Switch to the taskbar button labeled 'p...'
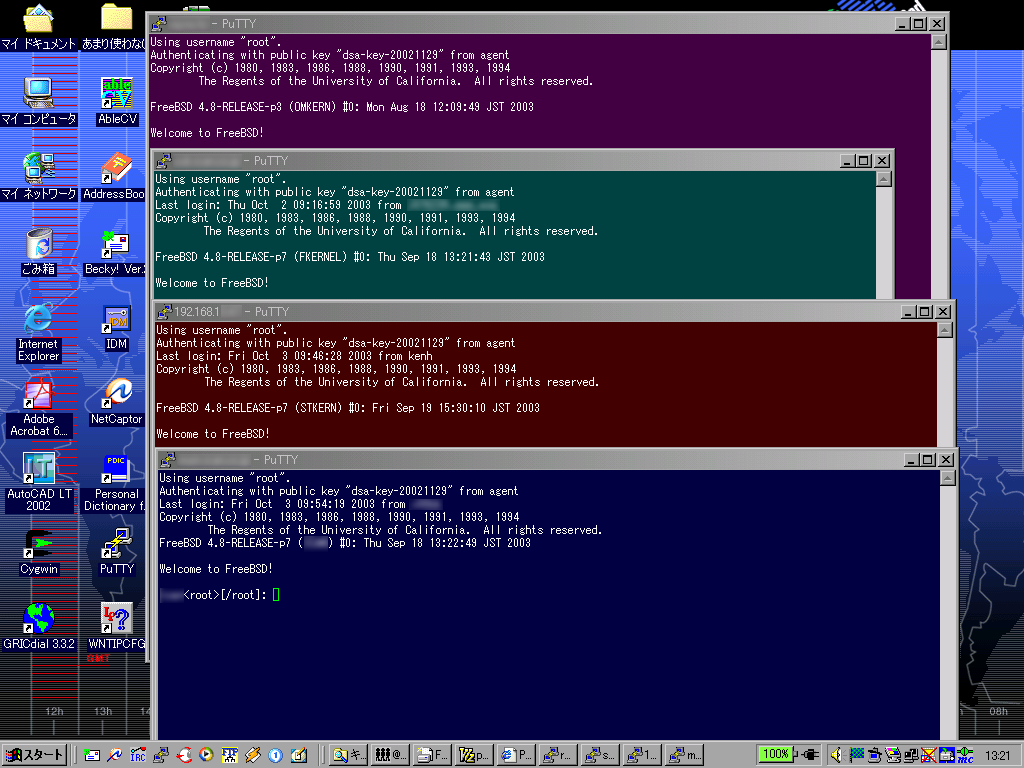 pyautogui.click(x=475, y=755)
